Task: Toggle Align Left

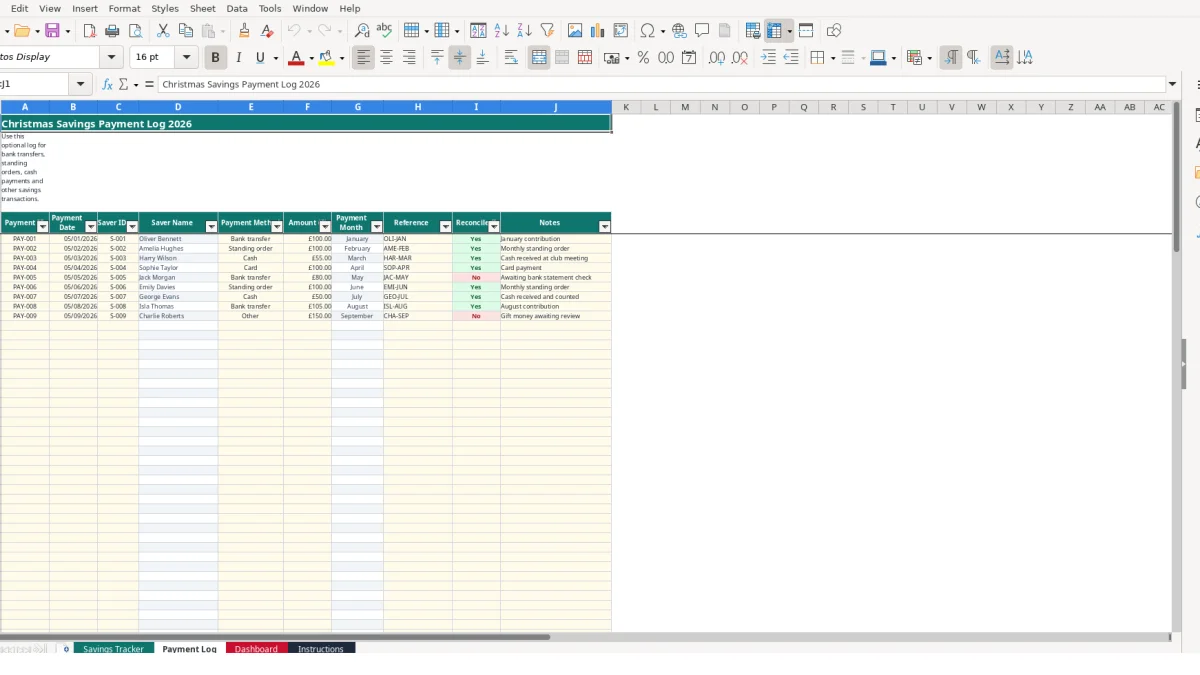Action: click(363, 58)
